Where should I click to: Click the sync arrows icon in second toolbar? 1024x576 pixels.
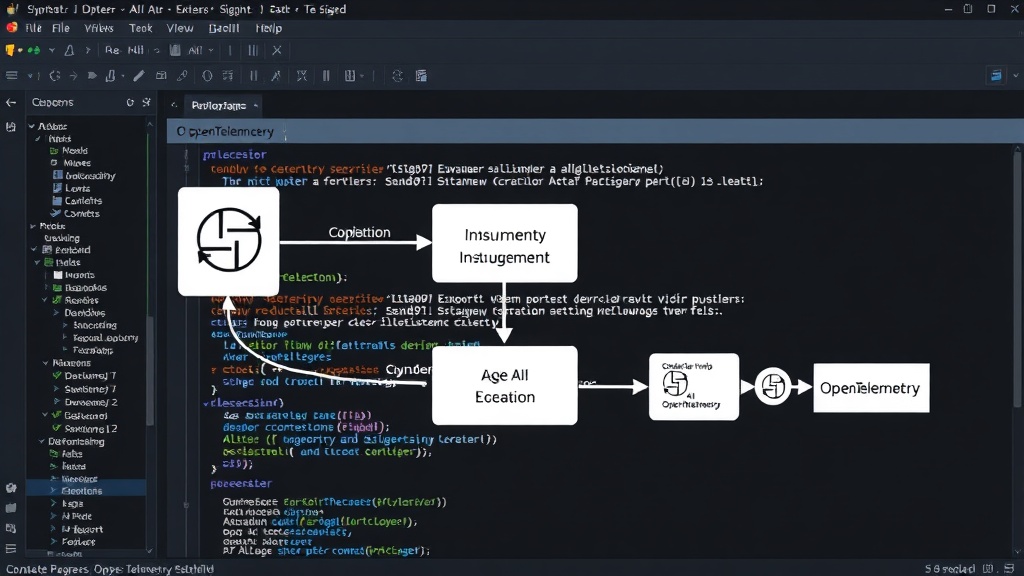pyautogui.click(x=397, y=76)
